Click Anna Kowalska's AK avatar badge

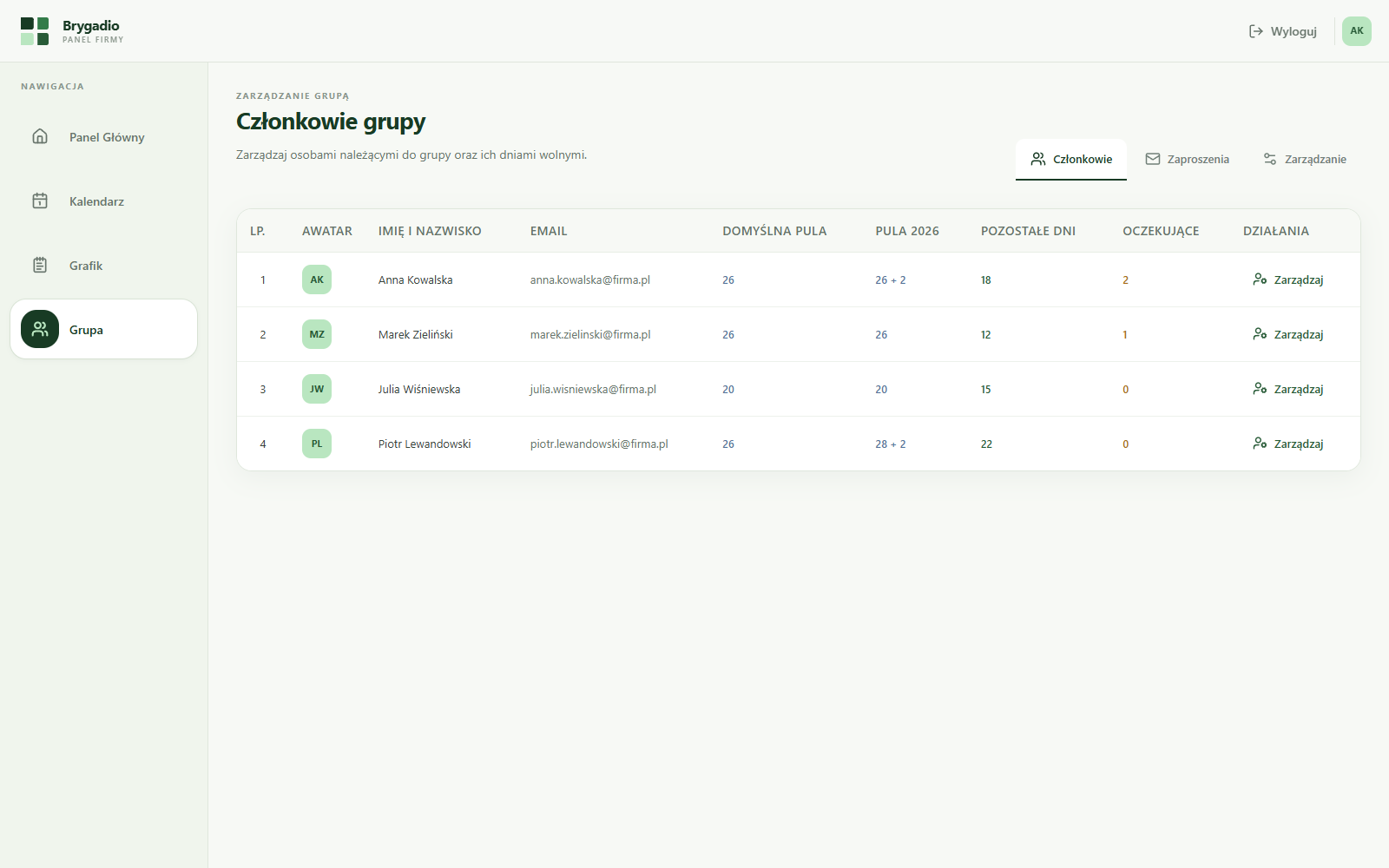pos(317,279)
